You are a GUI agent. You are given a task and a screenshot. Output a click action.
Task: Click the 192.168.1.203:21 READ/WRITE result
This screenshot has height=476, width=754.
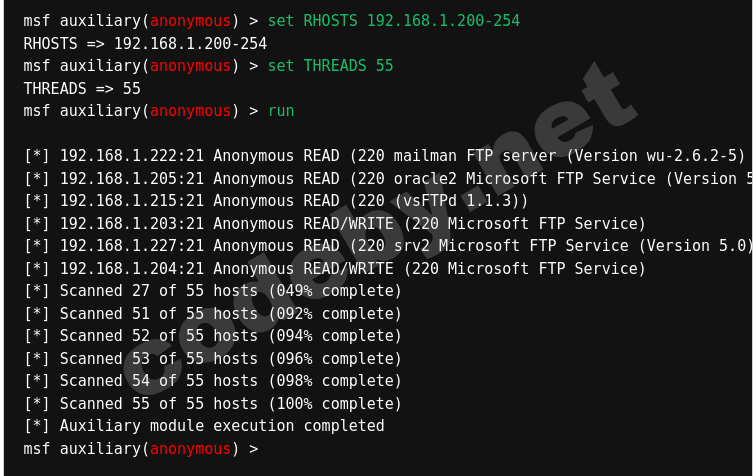(x=334, y=224)
